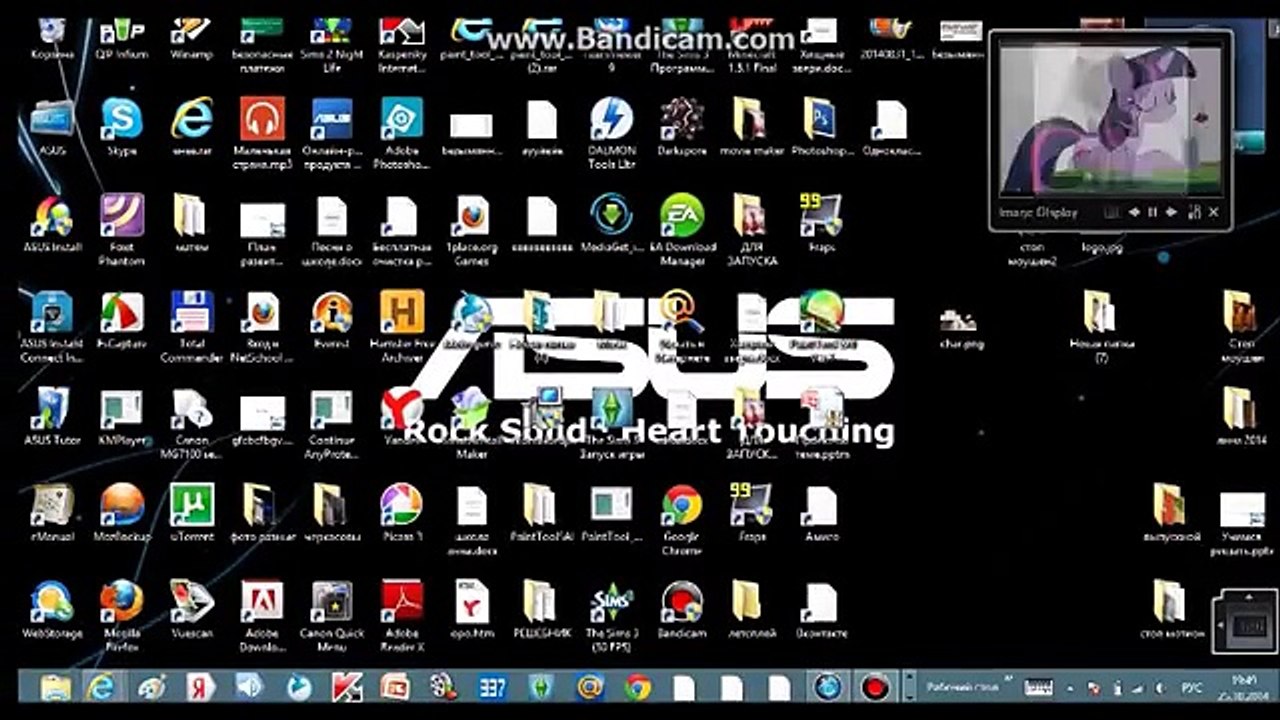Launch uTorrent from the desktop
Image resolution: width=1280 pixels, height=720 pixels.
(x=192, y=513)
